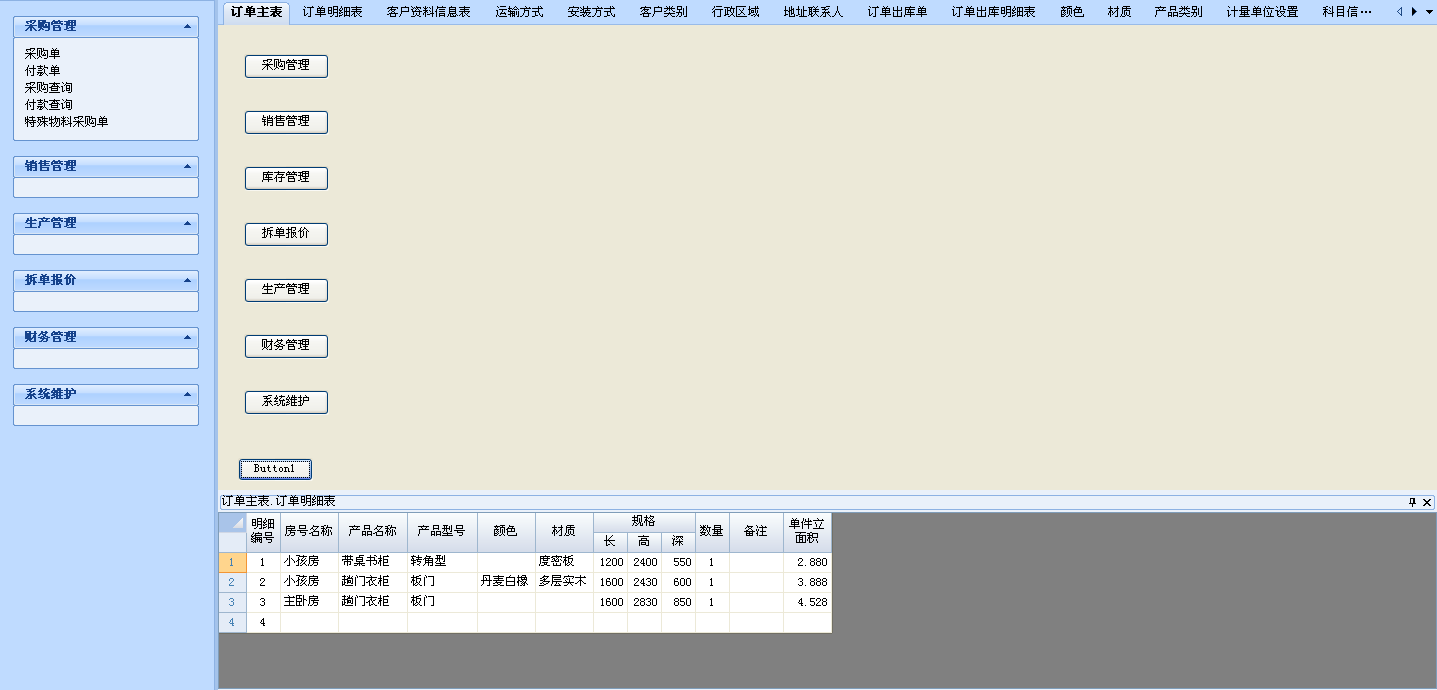Click the 拆单报价 button in main area
Viewport: 1437px width, 690px height.
coord(286,233)
